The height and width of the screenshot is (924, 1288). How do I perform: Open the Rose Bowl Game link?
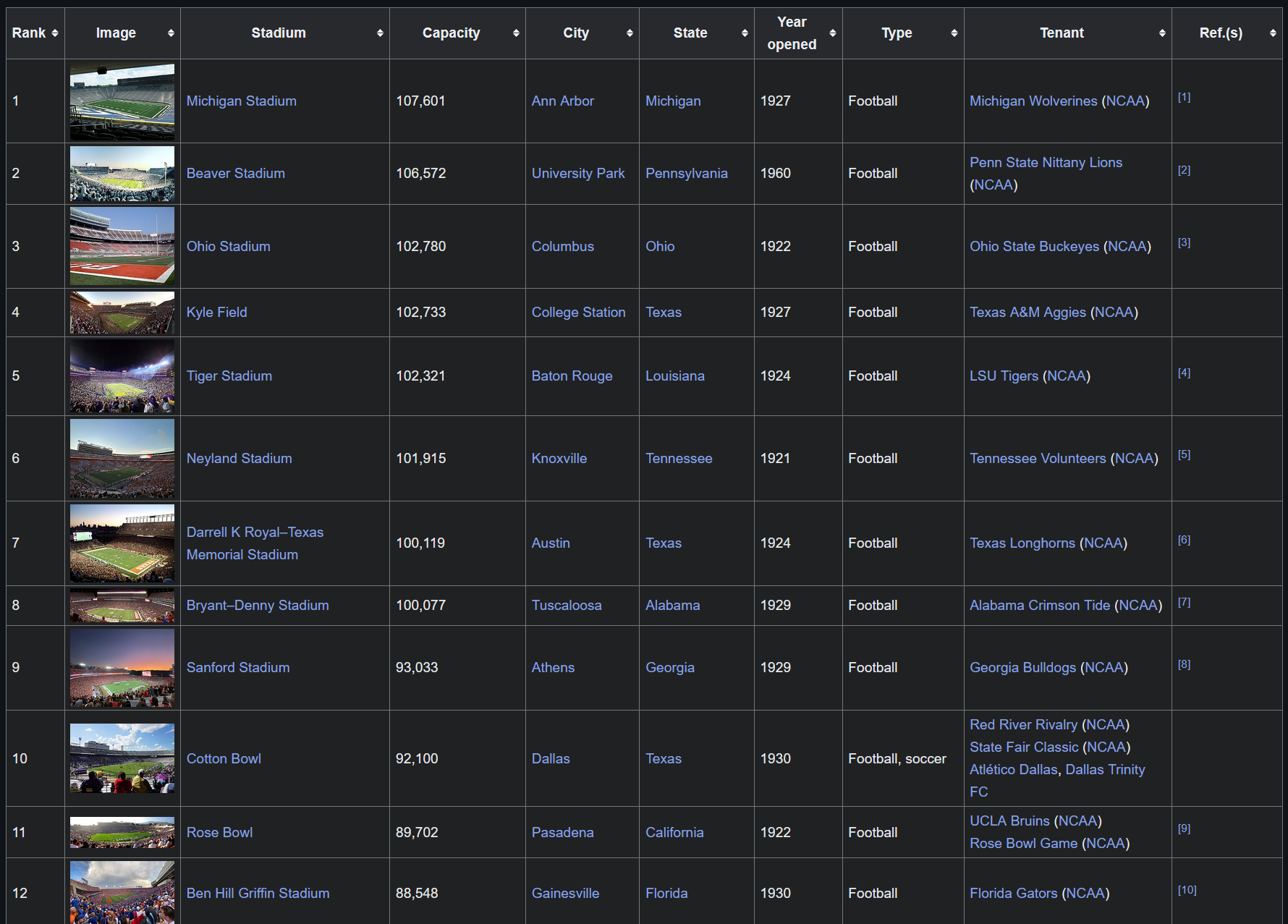1023,844
